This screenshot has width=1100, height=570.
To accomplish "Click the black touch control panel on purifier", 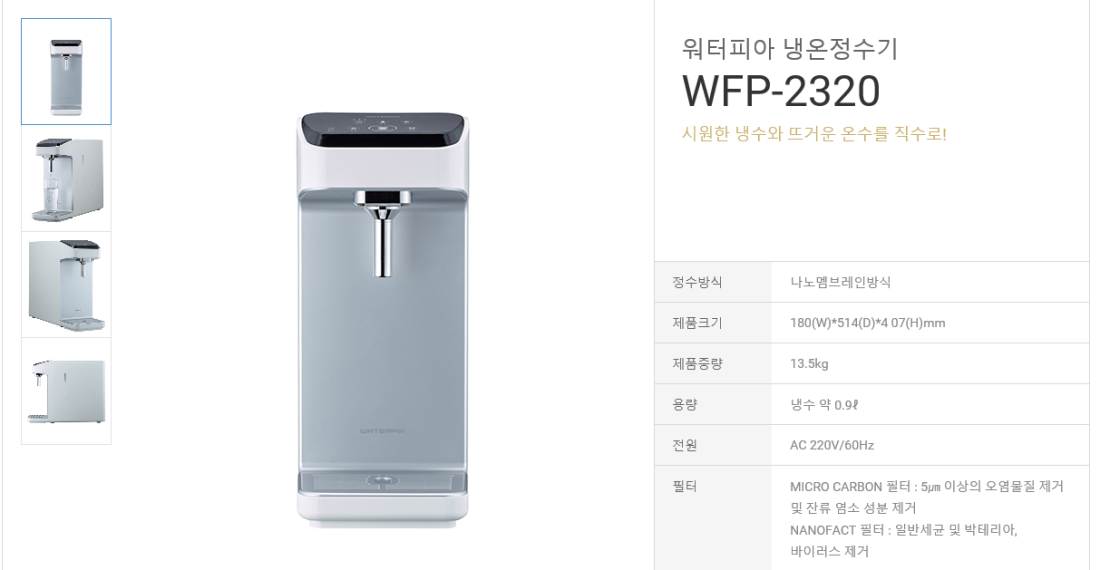I will [x=382, y=130].
